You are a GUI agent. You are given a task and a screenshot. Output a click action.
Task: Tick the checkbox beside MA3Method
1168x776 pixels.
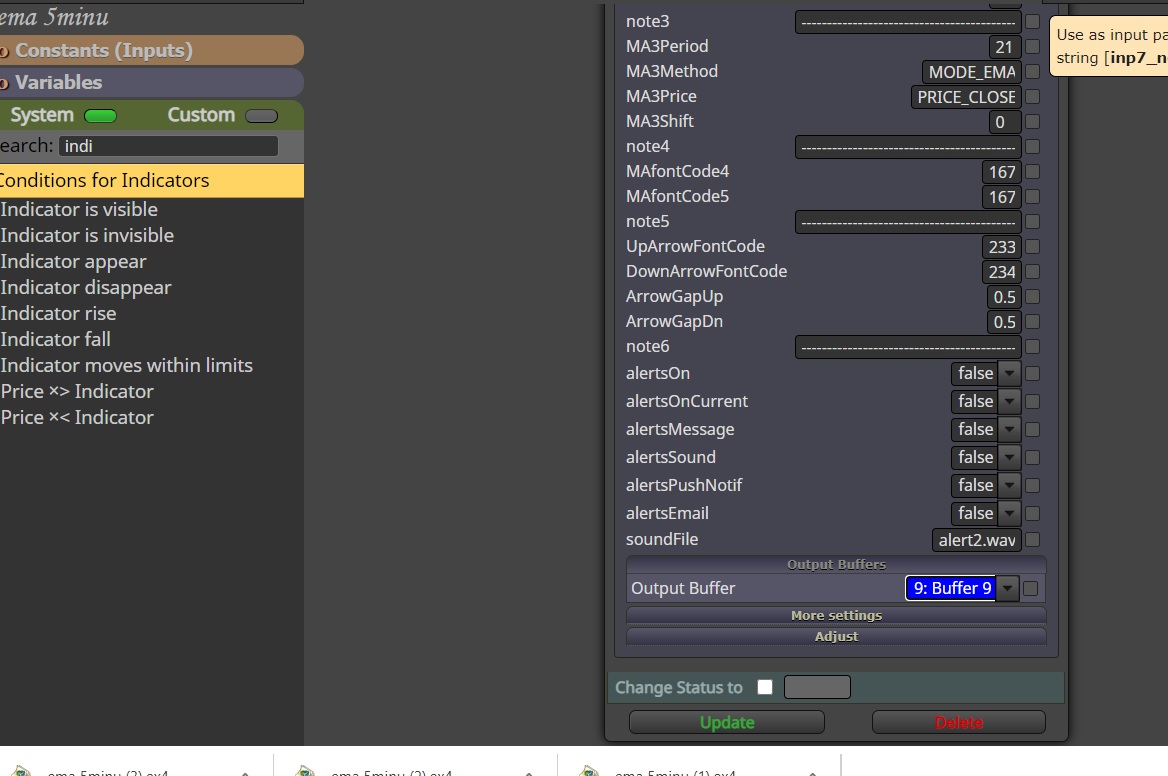1032,71
